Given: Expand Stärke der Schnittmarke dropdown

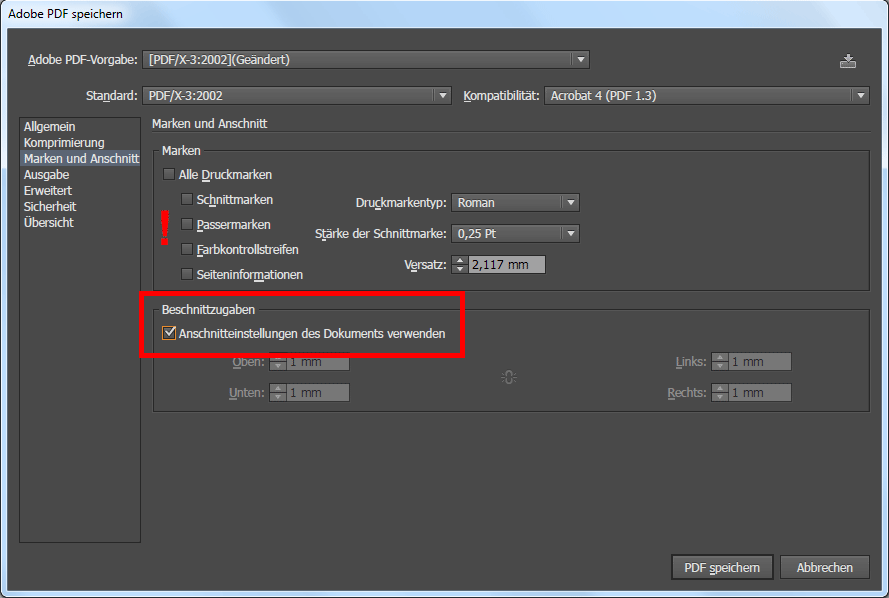Looking at the screenshot, I should click(x=515, y=234).
